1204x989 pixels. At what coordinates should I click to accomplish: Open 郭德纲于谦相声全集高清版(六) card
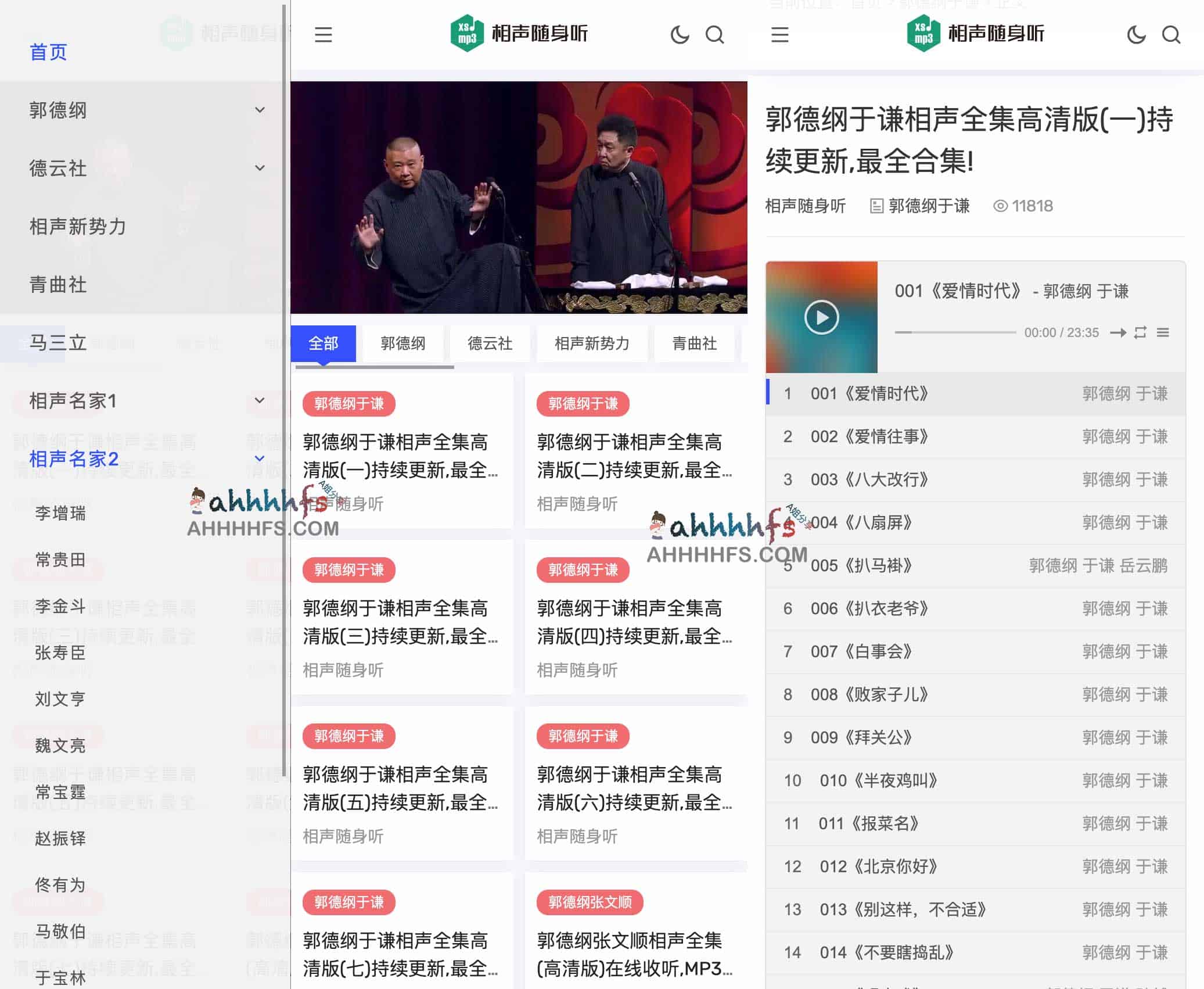pos(636,783)
